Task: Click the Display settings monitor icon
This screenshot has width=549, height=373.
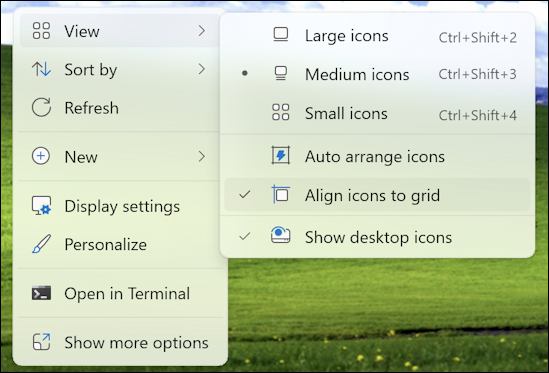Action: tap(41, 206)
